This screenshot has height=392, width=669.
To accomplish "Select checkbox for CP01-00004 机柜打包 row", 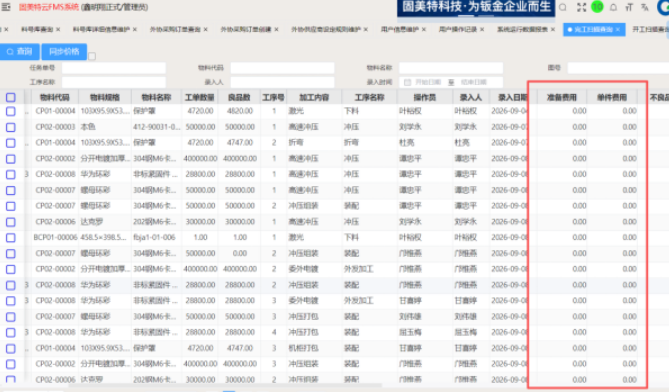I will click(11, 348).
